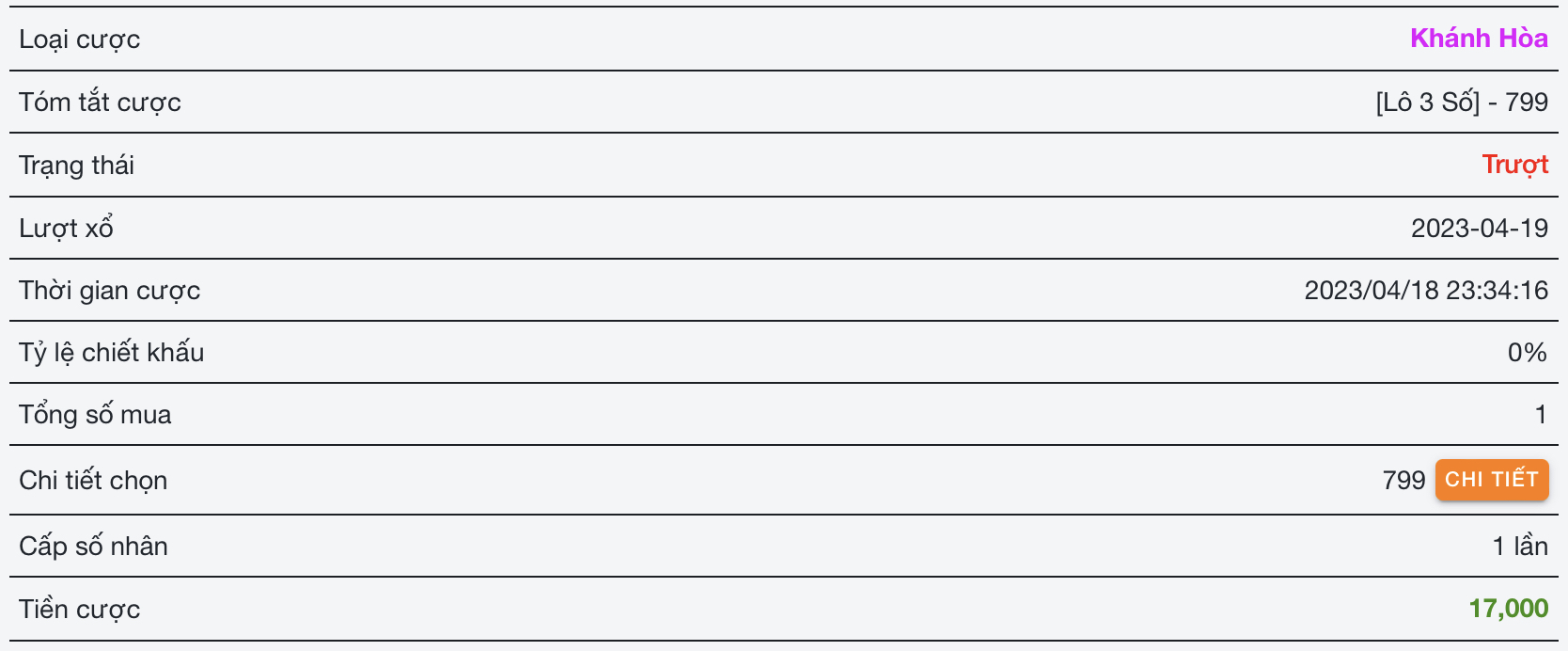Click the Tóm tắt cược label

click(100, 102)
